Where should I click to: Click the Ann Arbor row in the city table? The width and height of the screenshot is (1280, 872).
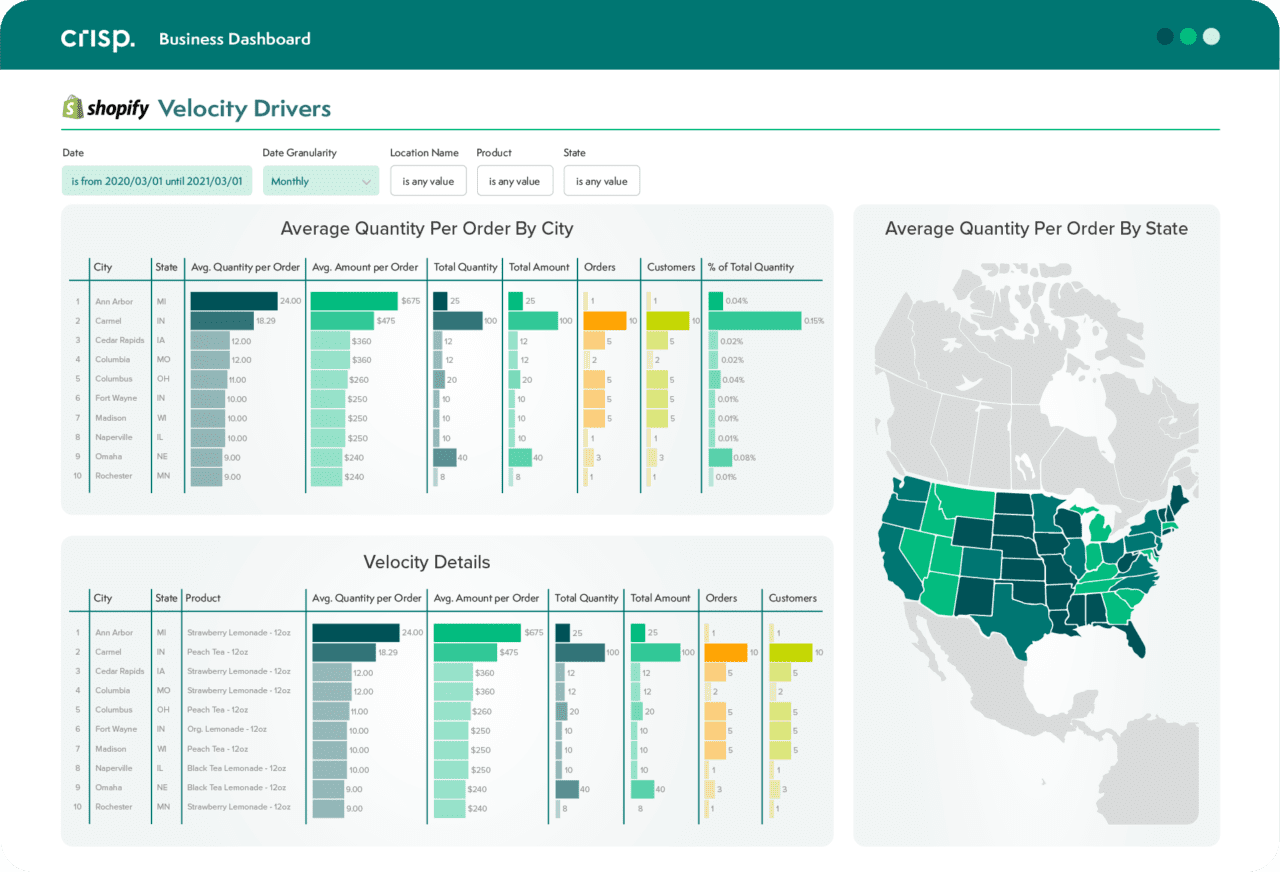coord(114,301)
